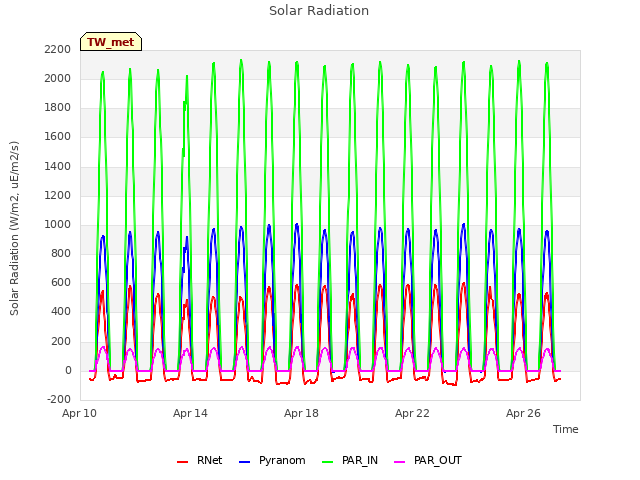Click the 1200 y-axis tick label

click(x=58, y=196)
